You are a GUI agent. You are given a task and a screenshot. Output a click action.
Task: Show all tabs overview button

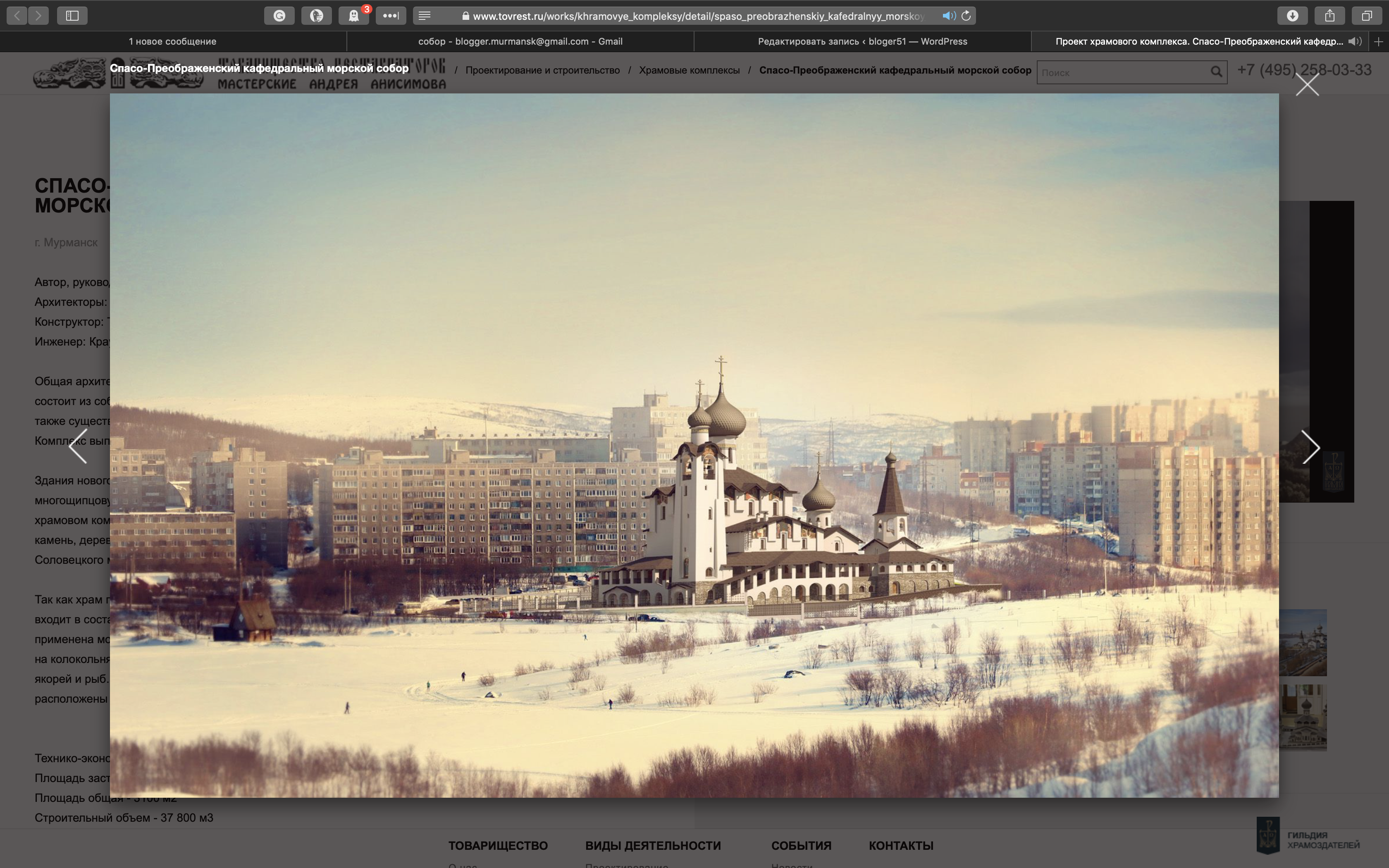coord(1367,16)
